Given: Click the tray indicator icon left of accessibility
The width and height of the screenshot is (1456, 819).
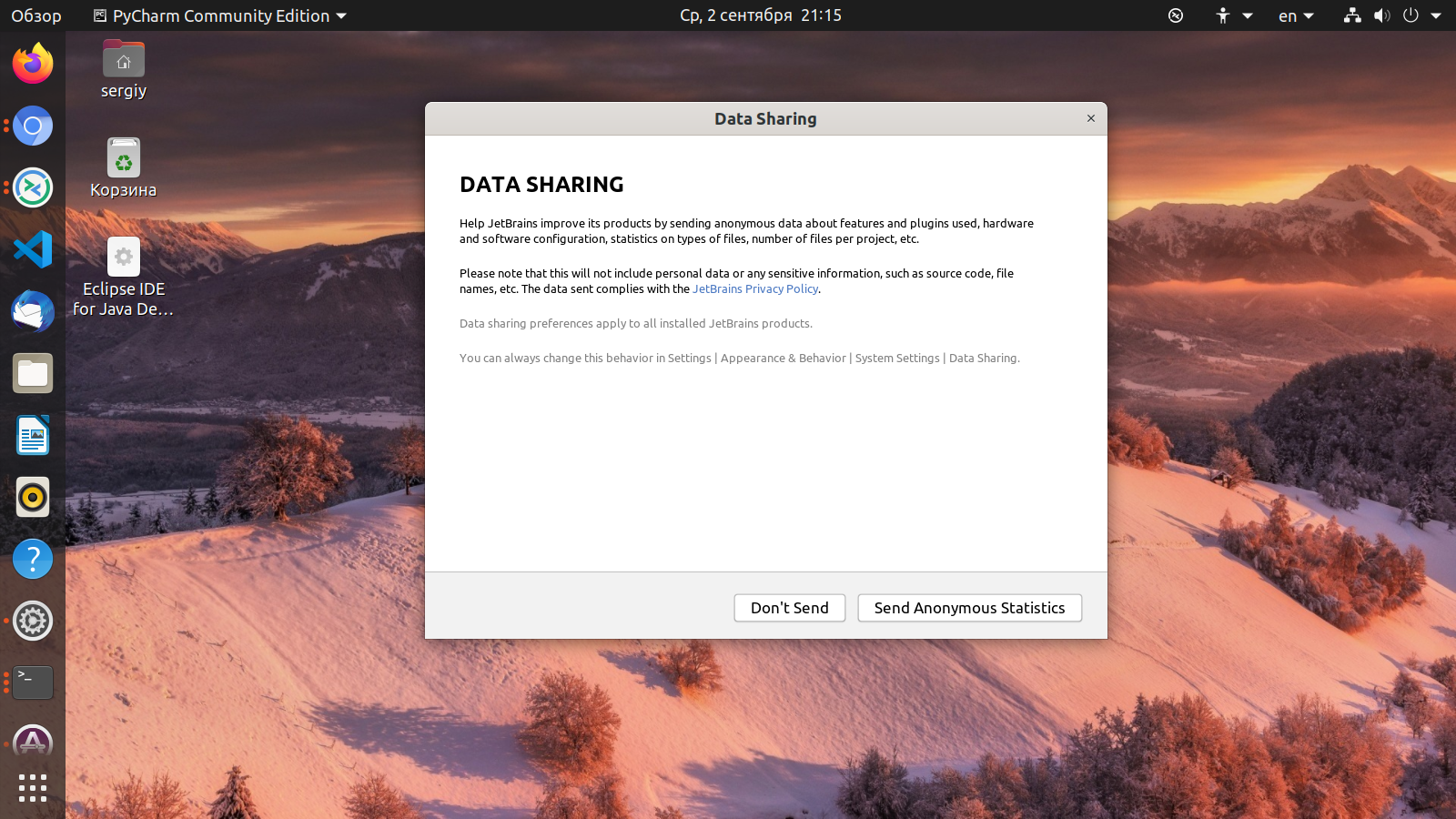Looking at the screenshot, I should tap(1176, 15).
